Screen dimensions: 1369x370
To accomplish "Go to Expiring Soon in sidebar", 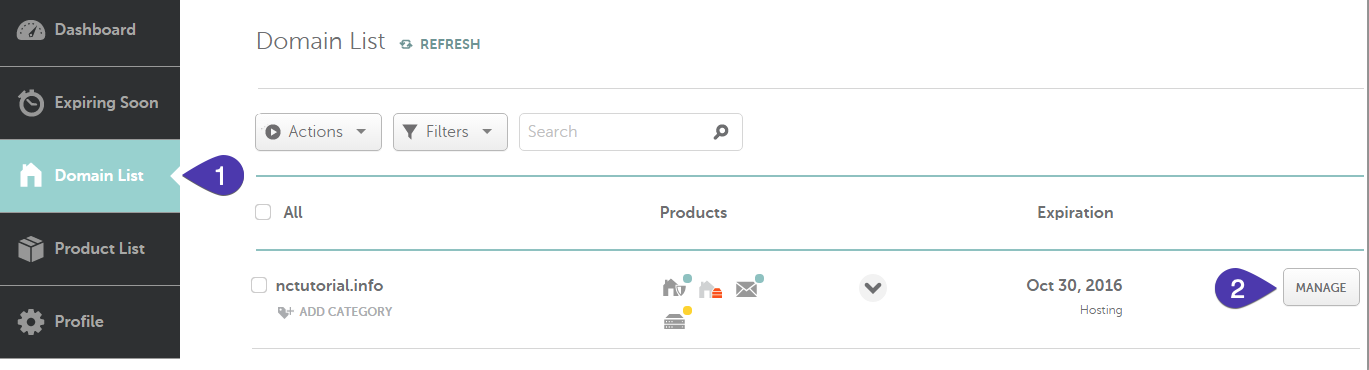I will pyautogui.click(x=90, y=103).
